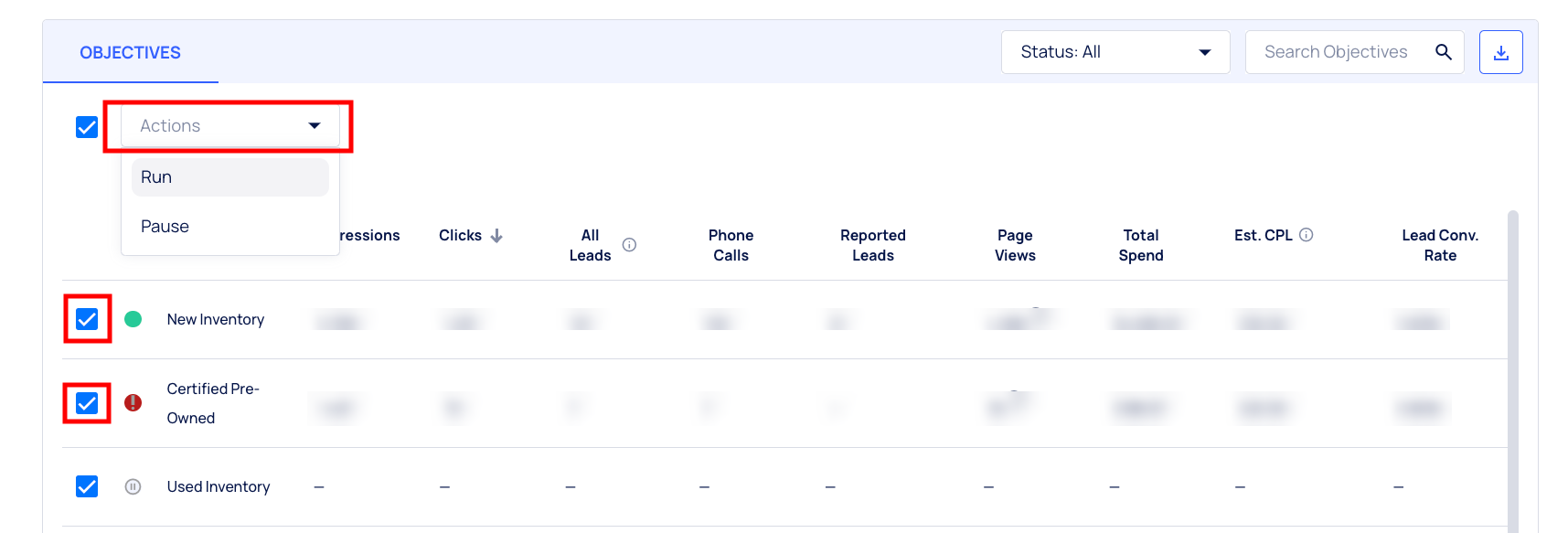
Task: Click the Clicks sort arrow icon
Action: point(496,236)
